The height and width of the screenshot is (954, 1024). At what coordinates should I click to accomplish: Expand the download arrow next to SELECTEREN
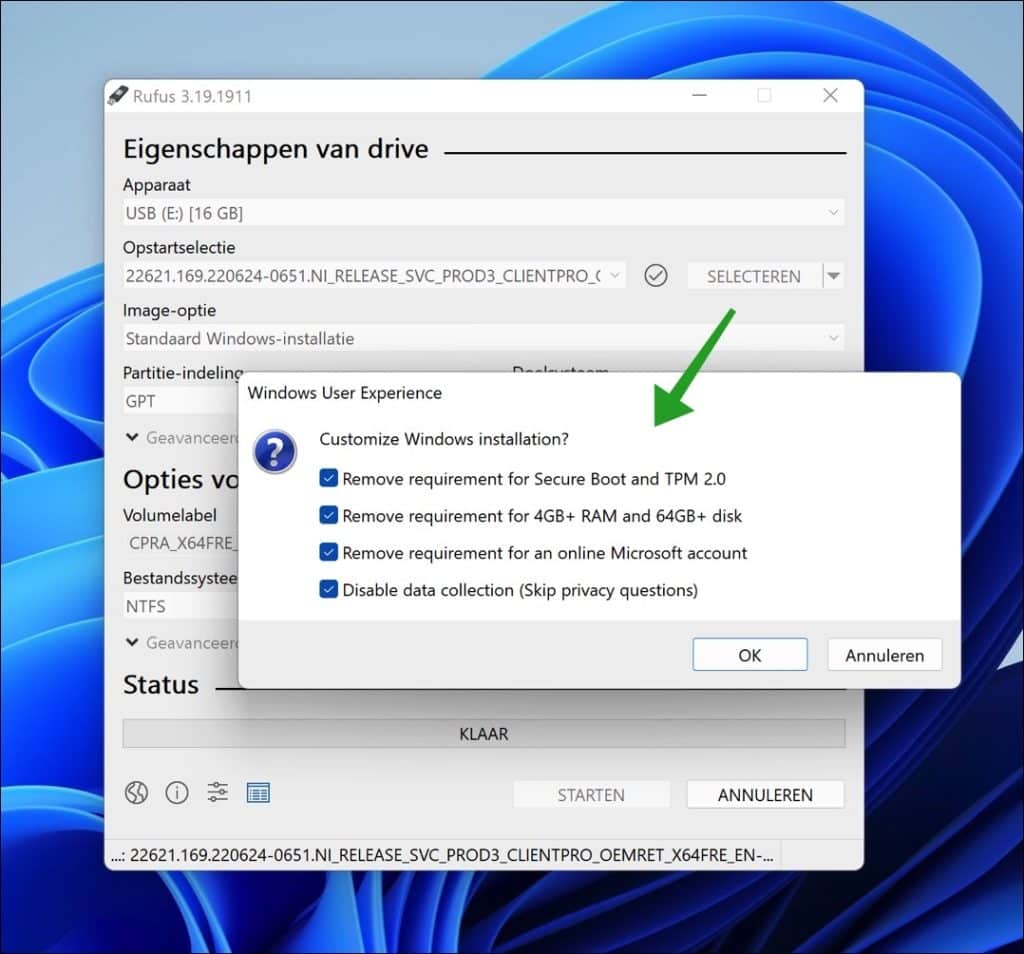pos(833,275)
